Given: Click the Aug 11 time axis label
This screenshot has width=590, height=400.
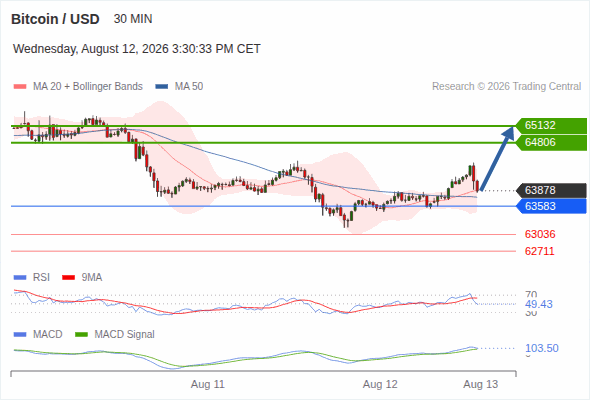Looking at the screenshot, I should point(208,385).
